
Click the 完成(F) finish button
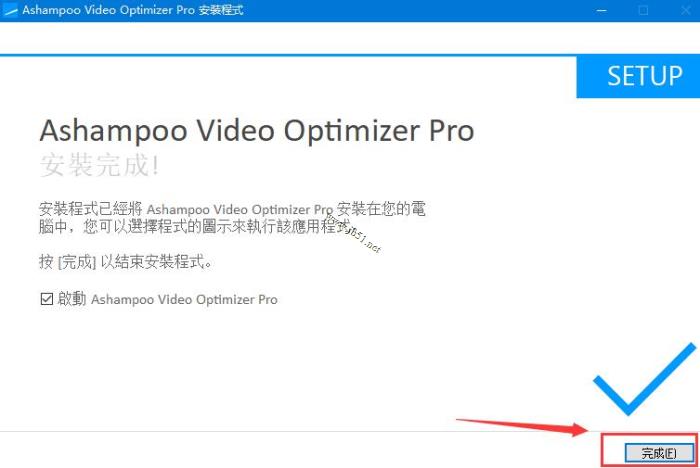coord(659,453)
